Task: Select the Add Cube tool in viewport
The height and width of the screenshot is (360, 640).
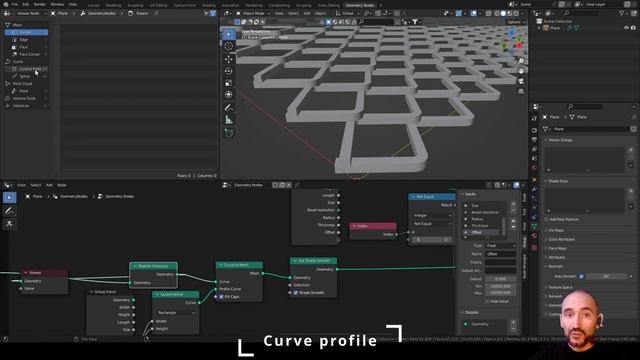Action: pyautogui.click(x=229, y=133)
